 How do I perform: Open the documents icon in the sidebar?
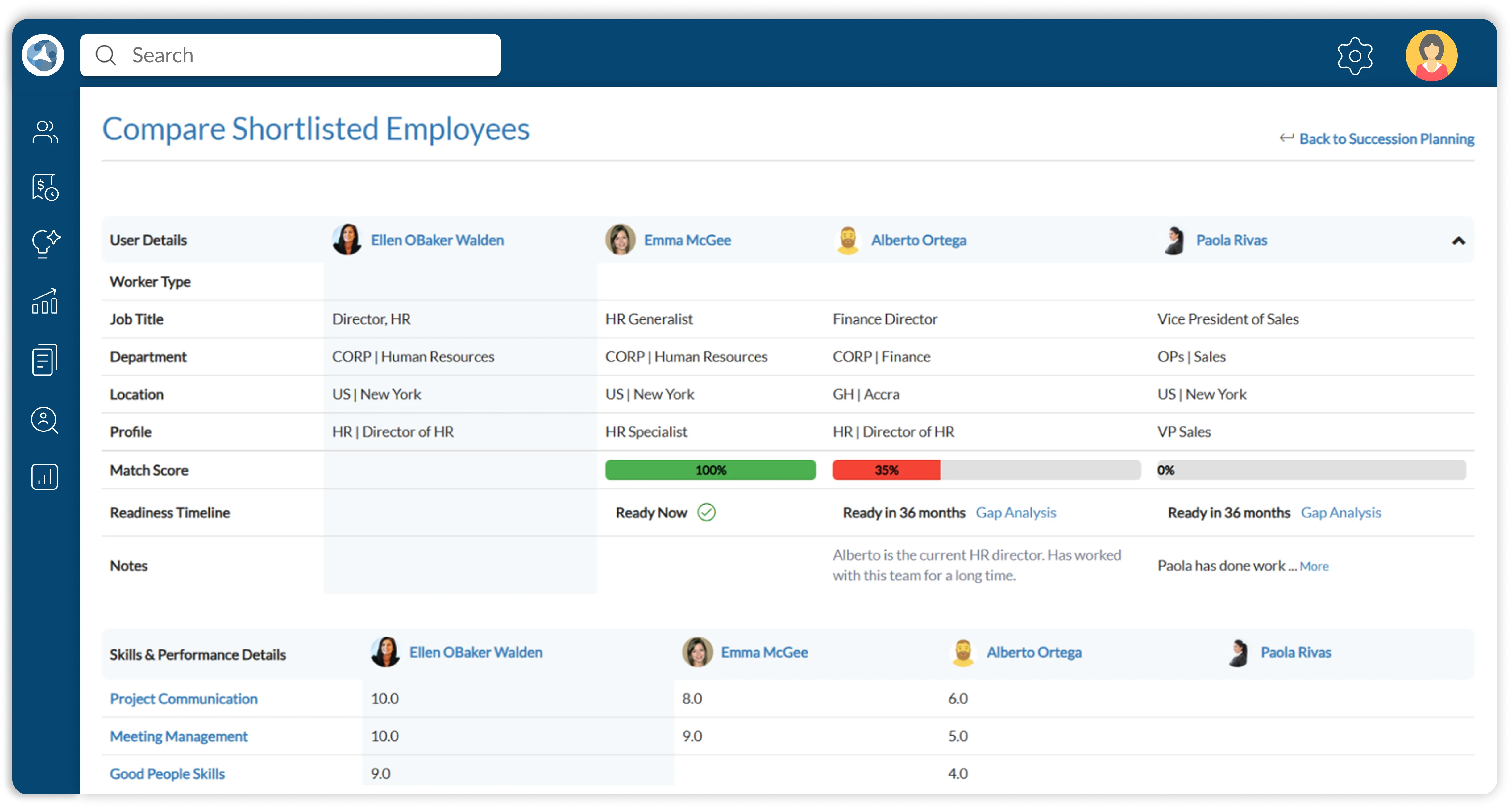pos(44,359)
